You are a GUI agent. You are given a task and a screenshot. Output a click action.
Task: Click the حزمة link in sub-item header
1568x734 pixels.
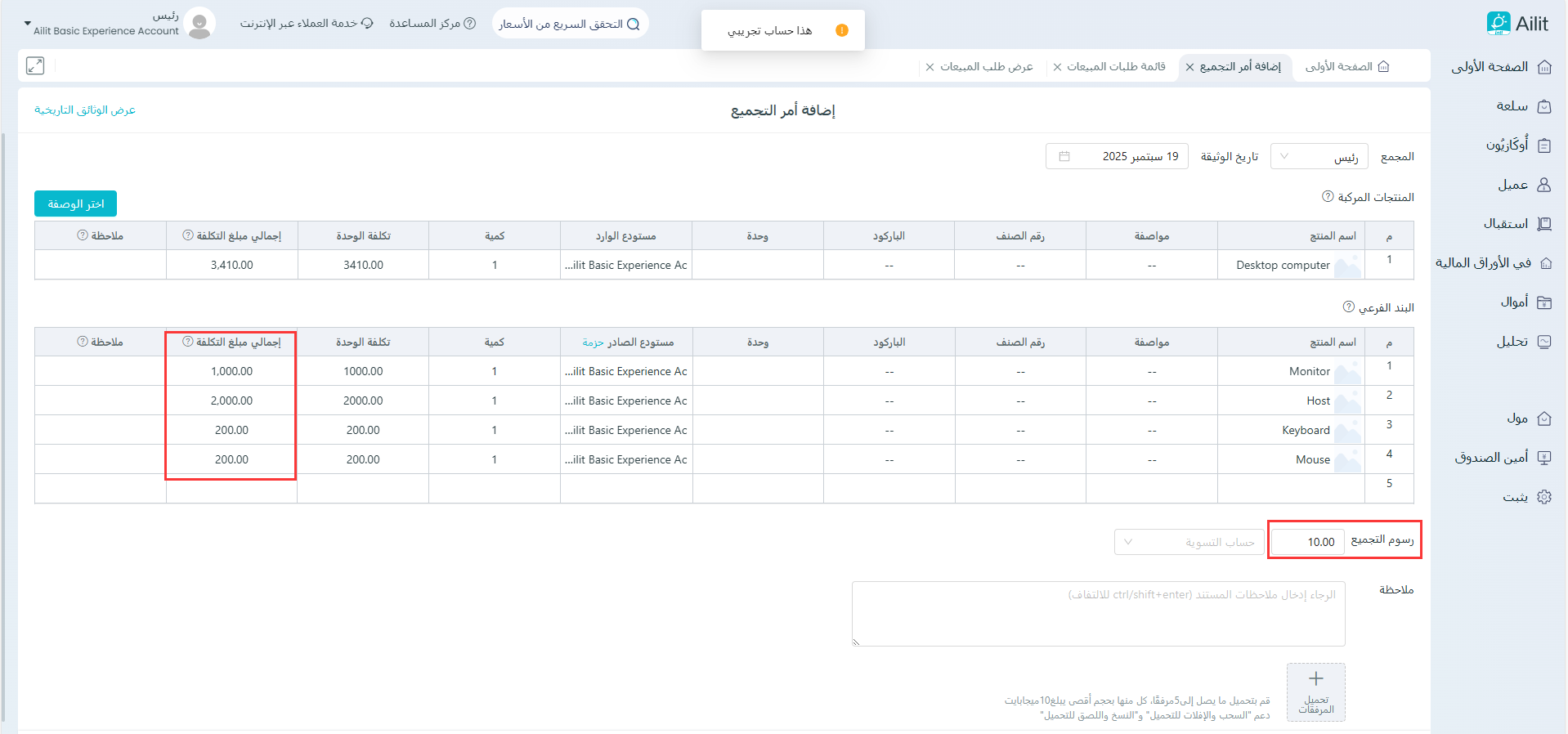(593, 342)
